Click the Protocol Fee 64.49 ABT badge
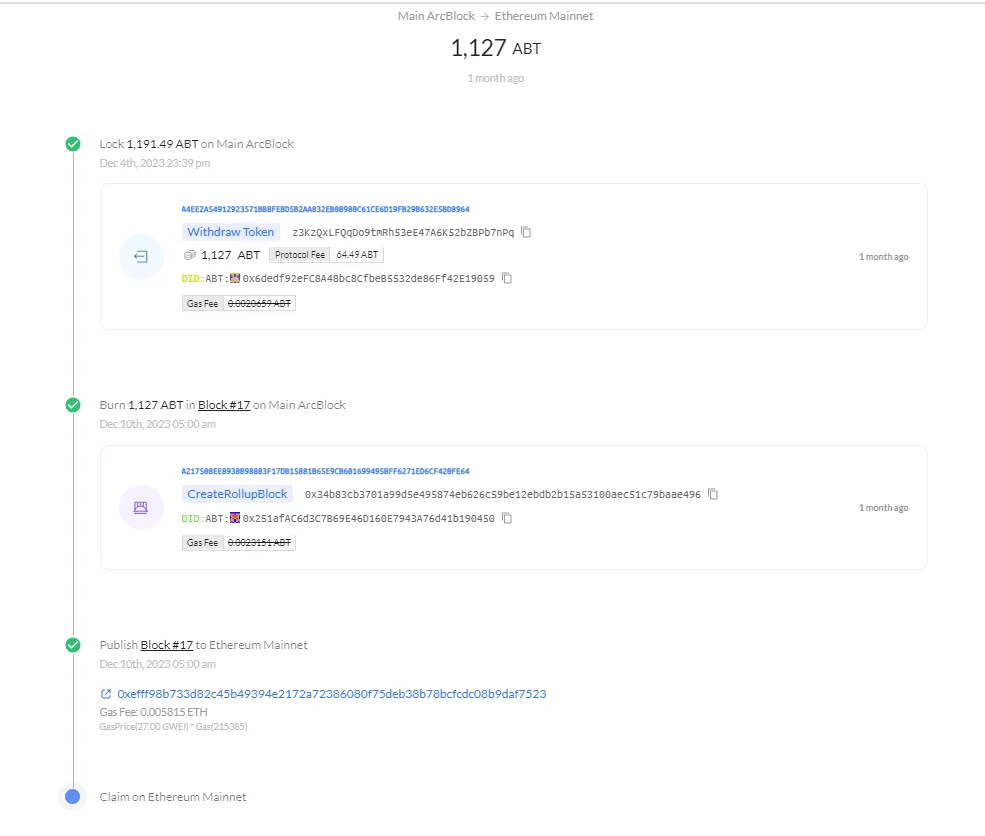 [326, 255]
